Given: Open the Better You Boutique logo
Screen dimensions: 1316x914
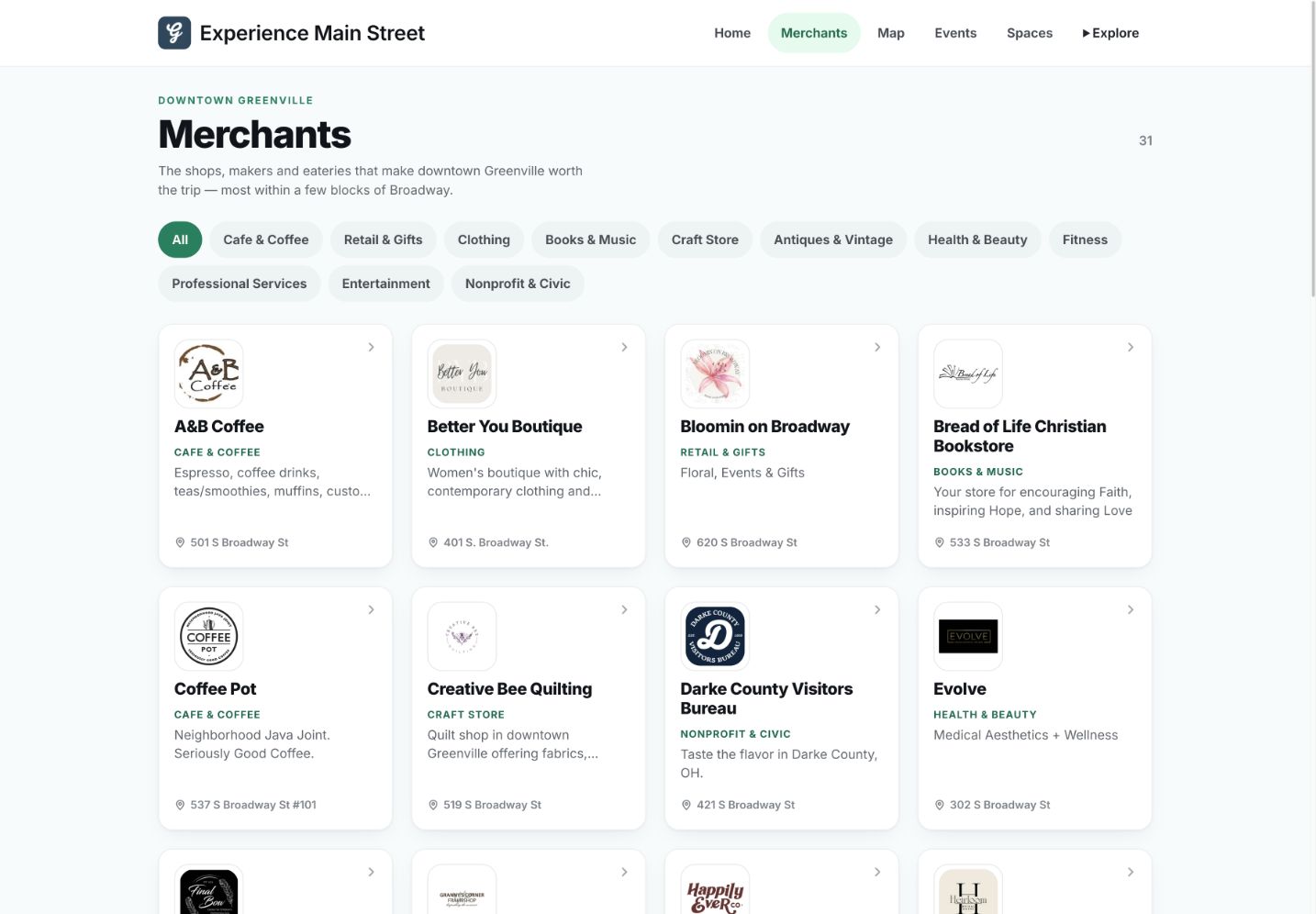Looking at the screenshot, I should pos(462,373).
